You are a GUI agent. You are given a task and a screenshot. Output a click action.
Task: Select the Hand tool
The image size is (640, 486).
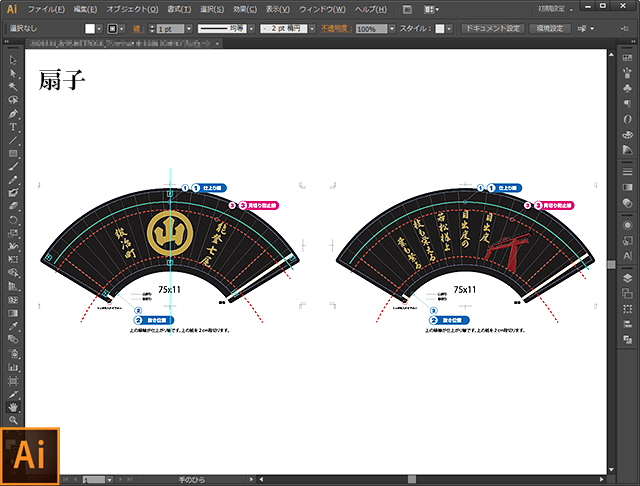click(13, 408)
